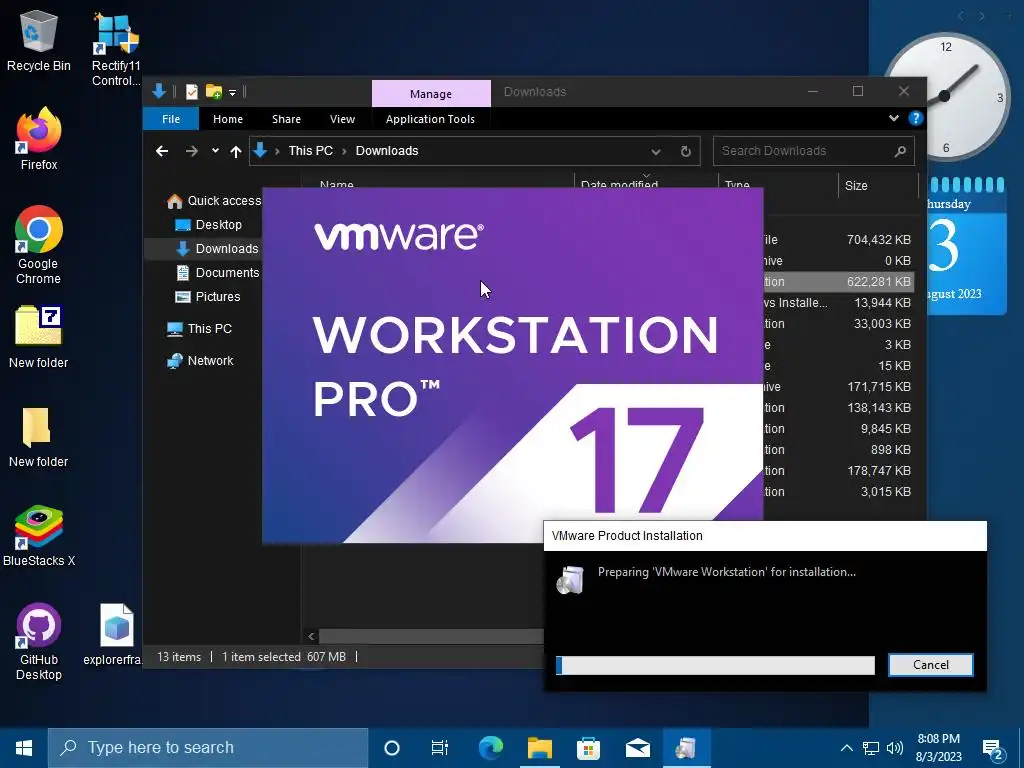Select Downloads in navigation pane
The image size is (1024, 768).
click(x=217, y=249)
